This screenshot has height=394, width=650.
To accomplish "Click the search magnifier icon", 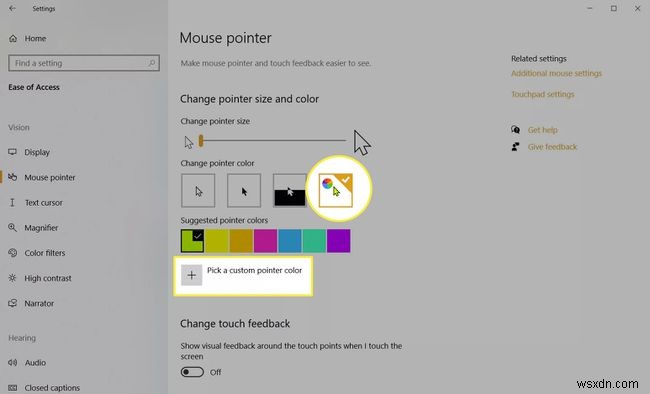I will 151,63.
